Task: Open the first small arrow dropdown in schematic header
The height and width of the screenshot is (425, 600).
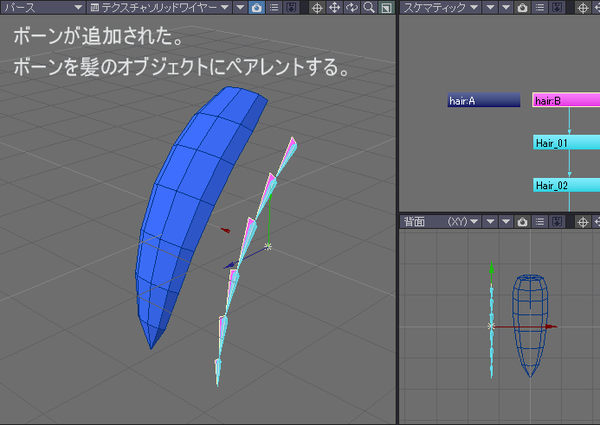Action: [490, 7]
